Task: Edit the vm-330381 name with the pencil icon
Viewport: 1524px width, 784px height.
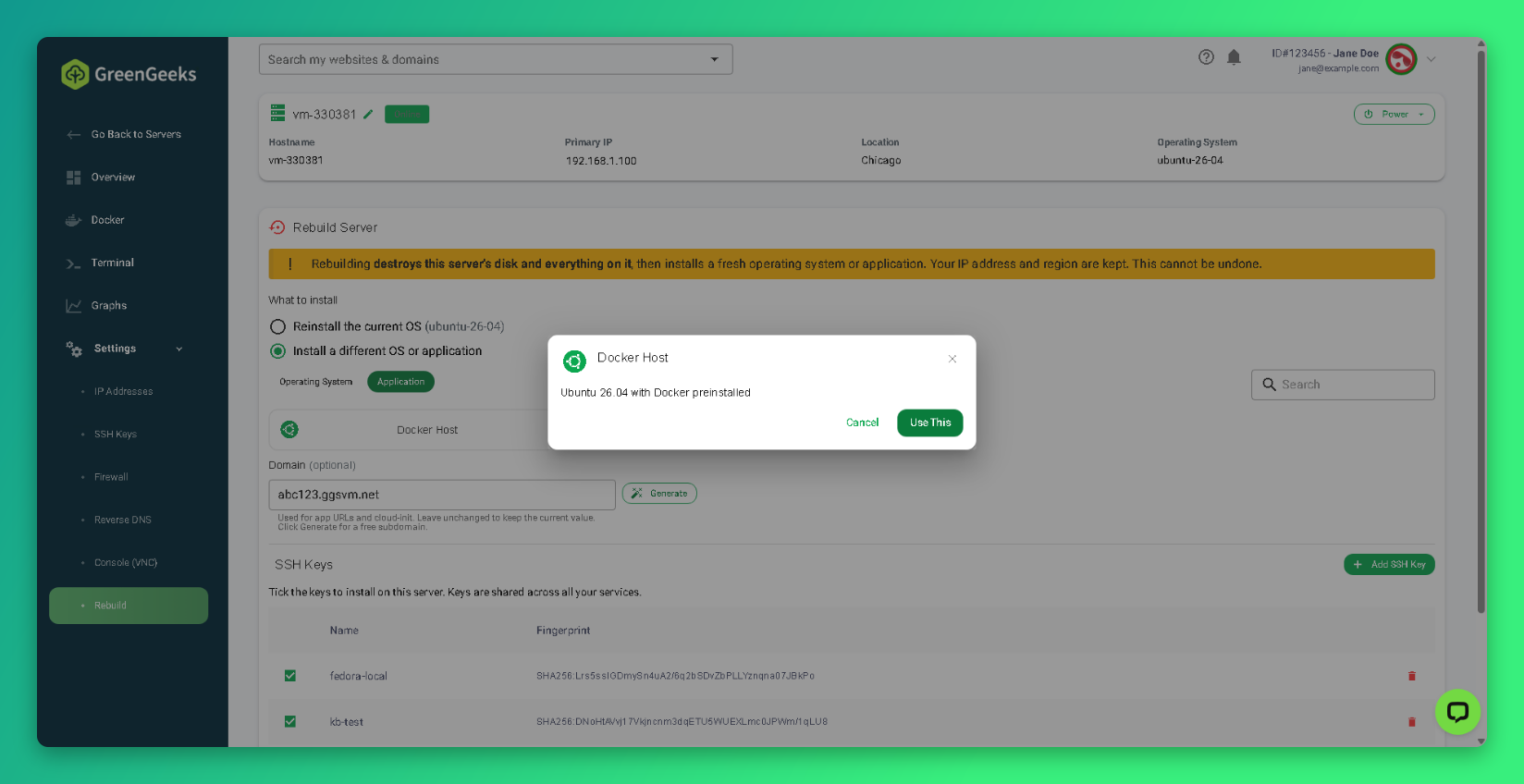Action: (x=368, y=115)
